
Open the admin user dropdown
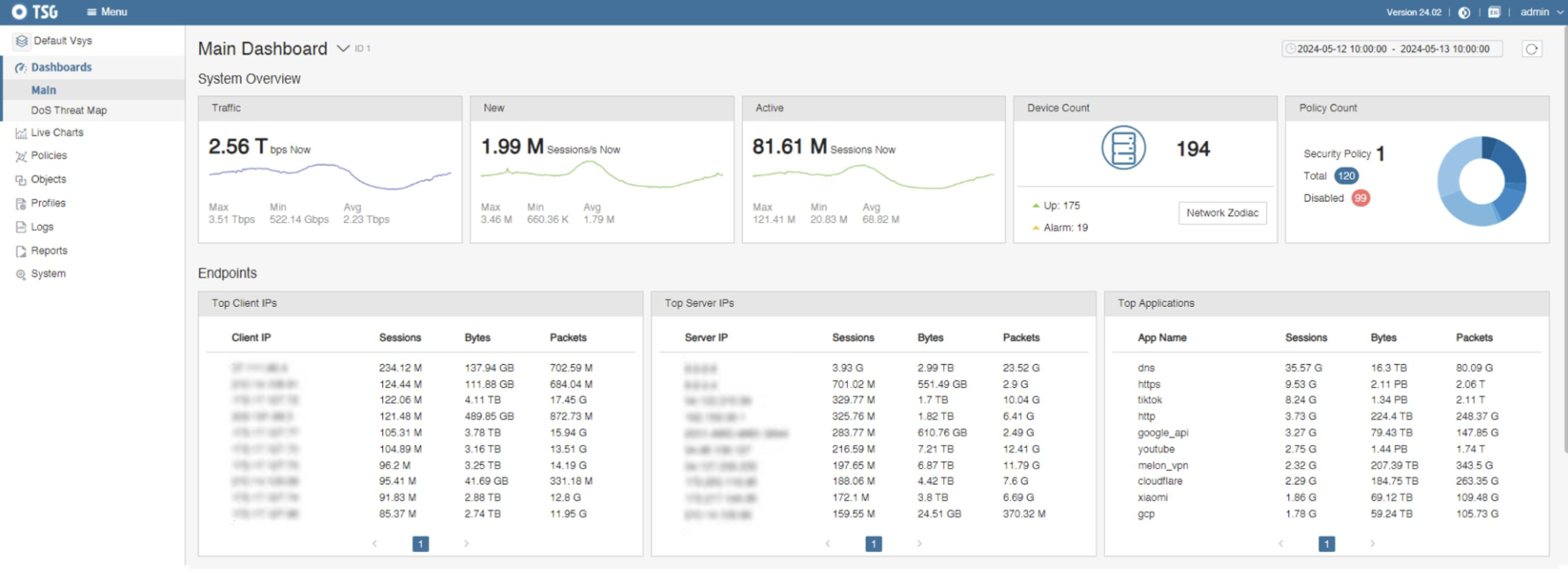click(1541, 12)
